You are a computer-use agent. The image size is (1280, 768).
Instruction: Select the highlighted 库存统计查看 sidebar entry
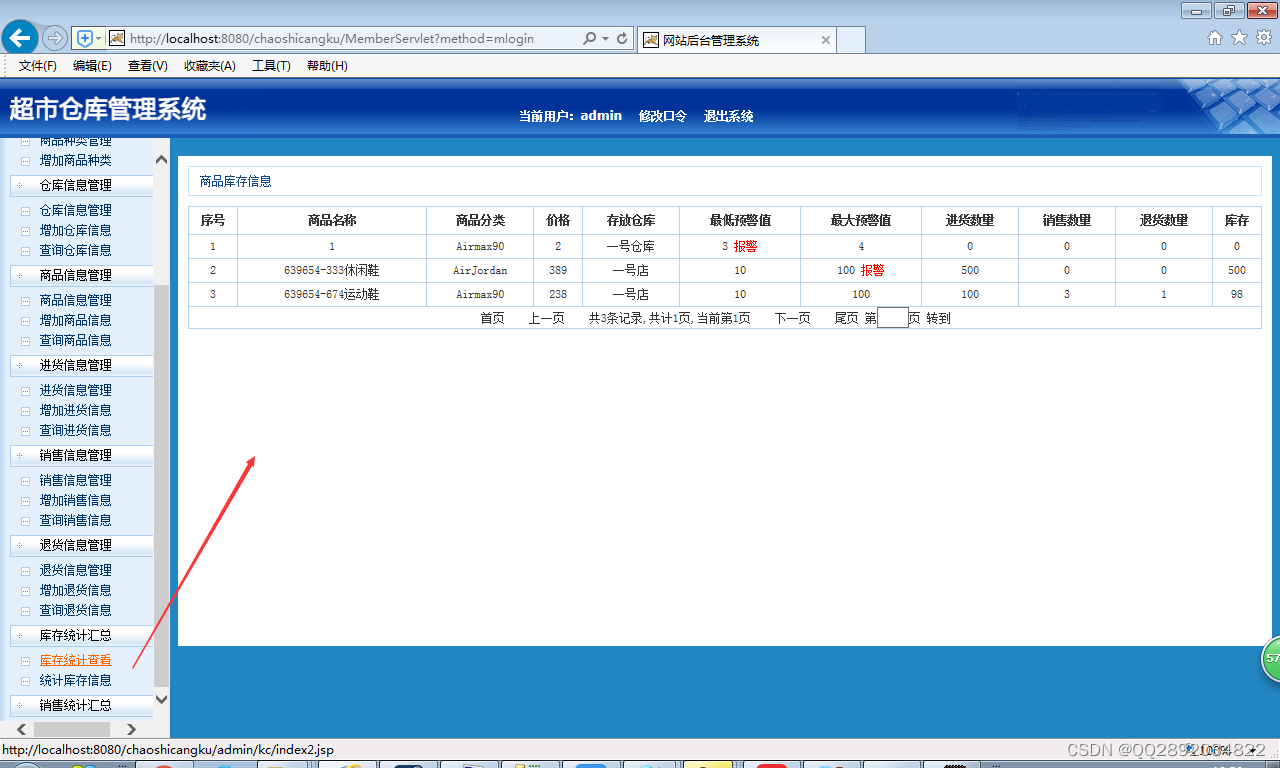pos(75,660)
